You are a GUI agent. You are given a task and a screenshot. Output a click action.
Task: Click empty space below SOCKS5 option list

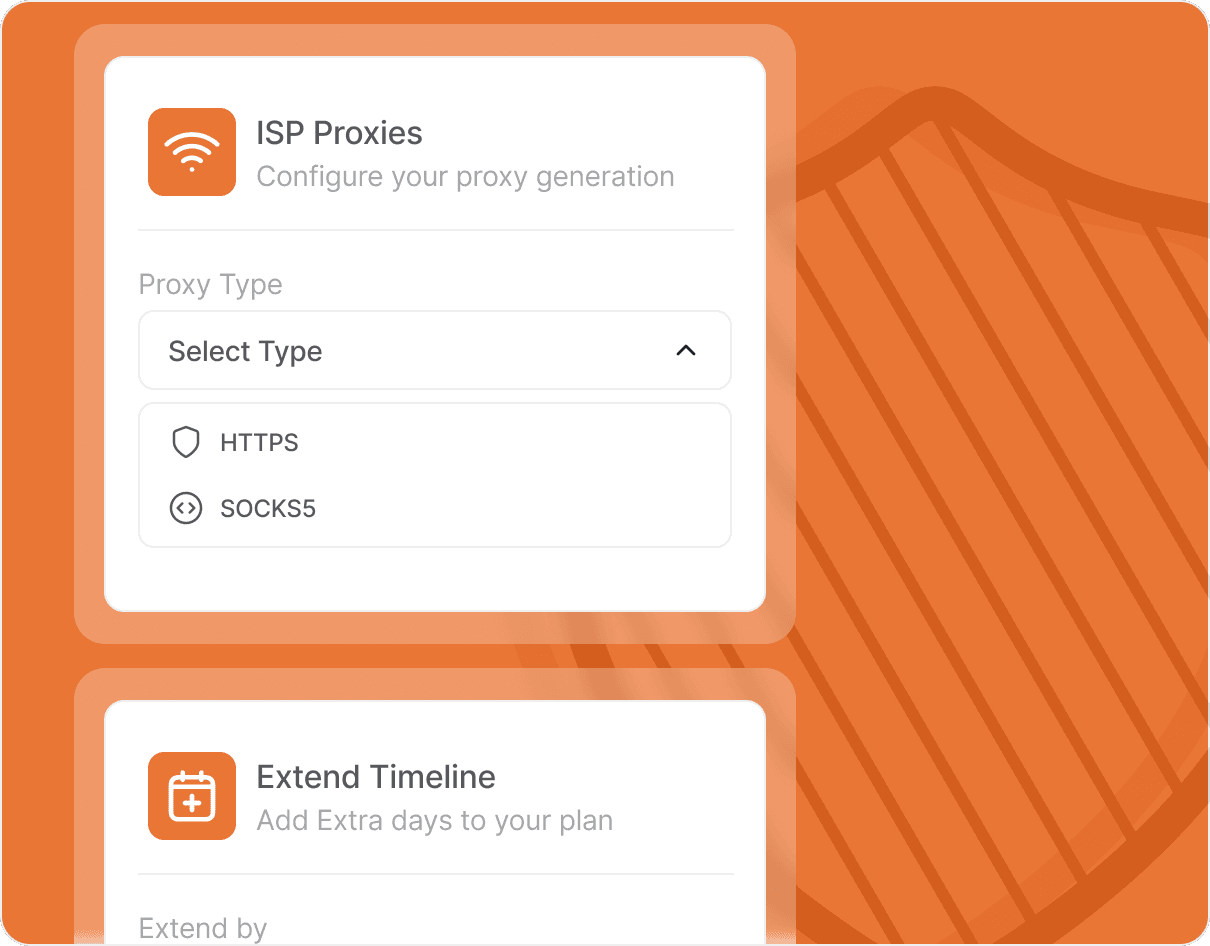click(x=435, y=578)
